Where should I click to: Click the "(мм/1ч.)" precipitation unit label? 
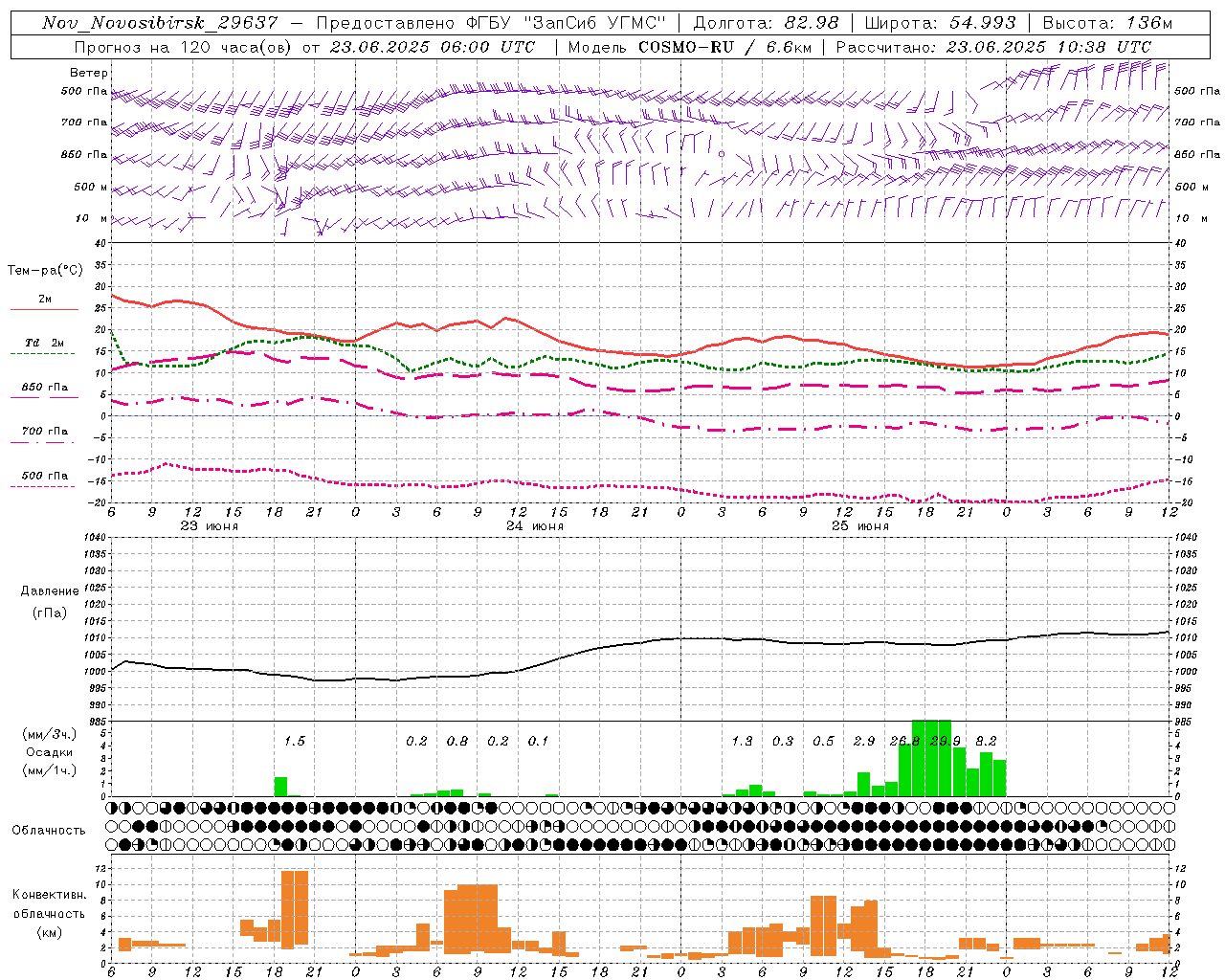(x=50, y=770)
